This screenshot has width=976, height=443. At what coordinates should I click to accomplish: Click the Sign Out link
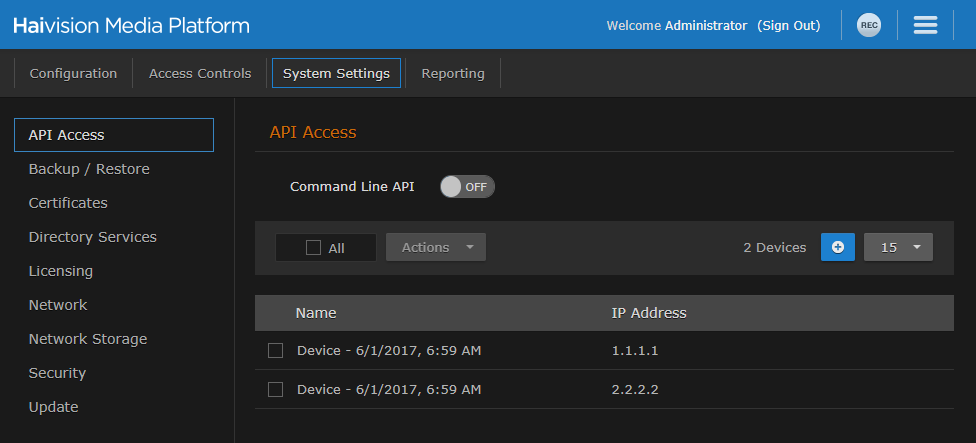point(788,25)
